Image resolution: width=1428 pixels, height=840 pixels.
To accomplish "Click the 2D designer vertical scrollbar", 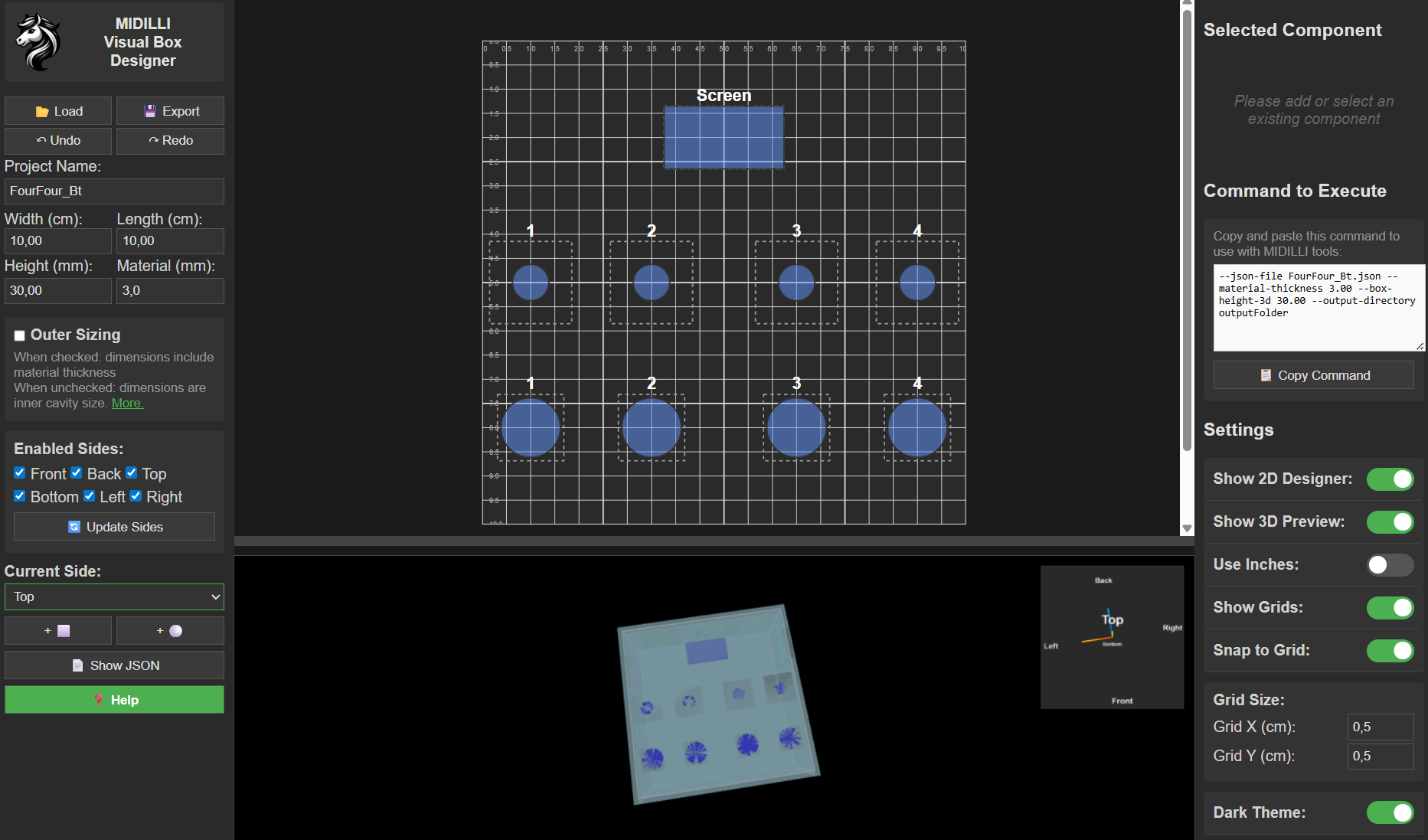I will (1187, 230).
